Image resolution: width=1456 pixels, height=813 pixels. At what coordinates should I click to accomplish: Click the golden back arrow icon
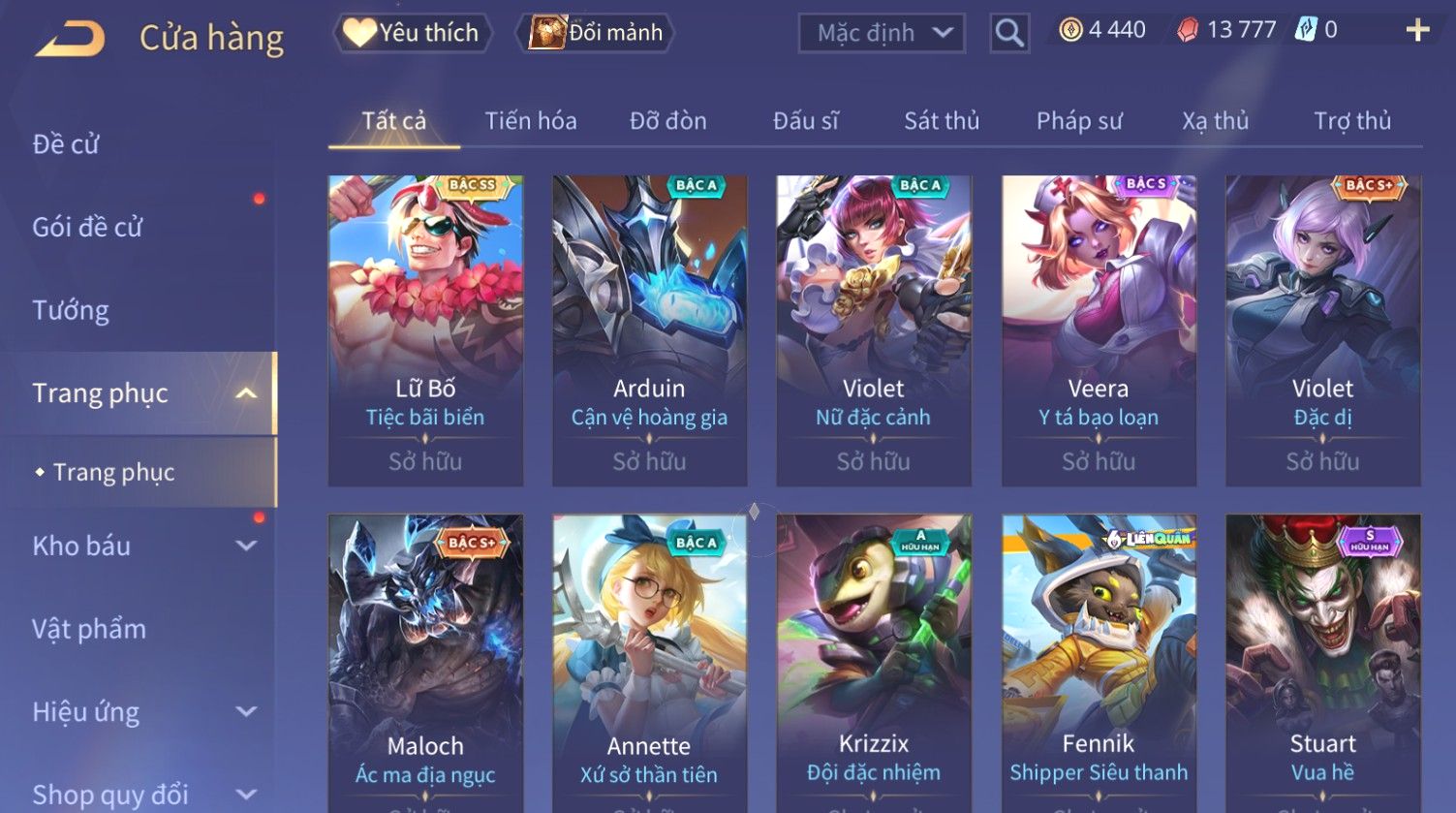(x=70, y=39)
